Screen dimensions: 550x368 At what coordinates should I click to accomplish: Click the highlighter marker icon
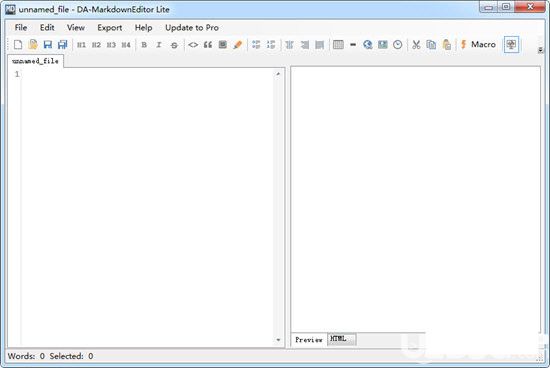(x=238, y=45)
